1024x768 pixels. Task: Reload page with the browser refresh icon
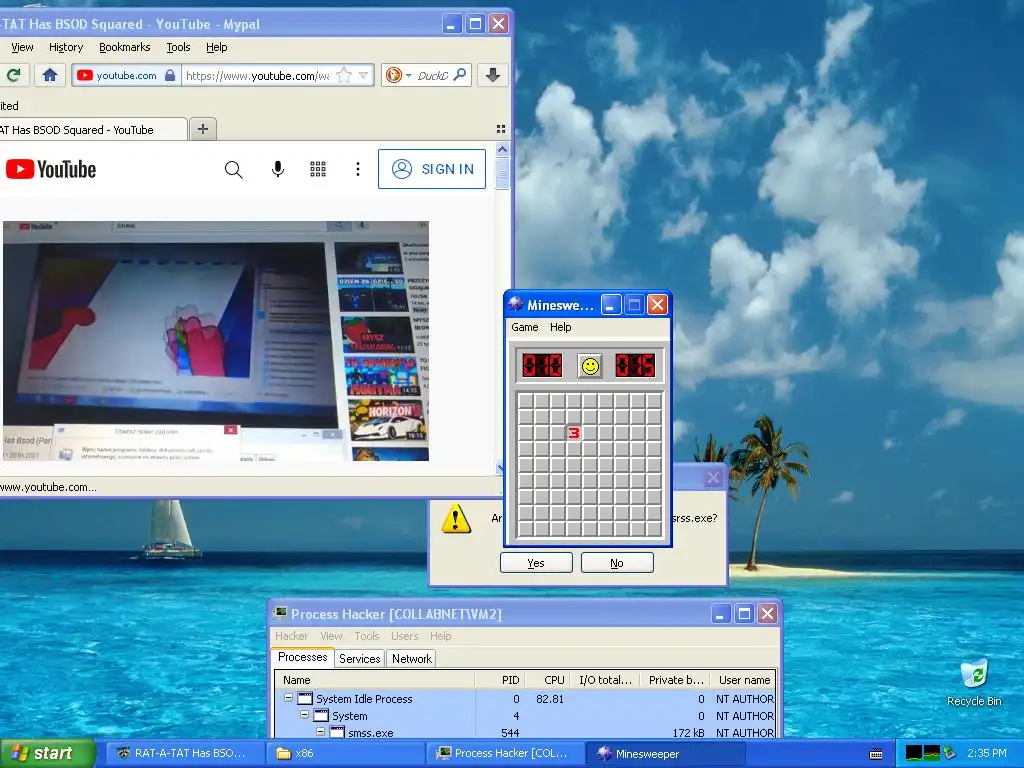pyautogui.click(x=13, y=75)
